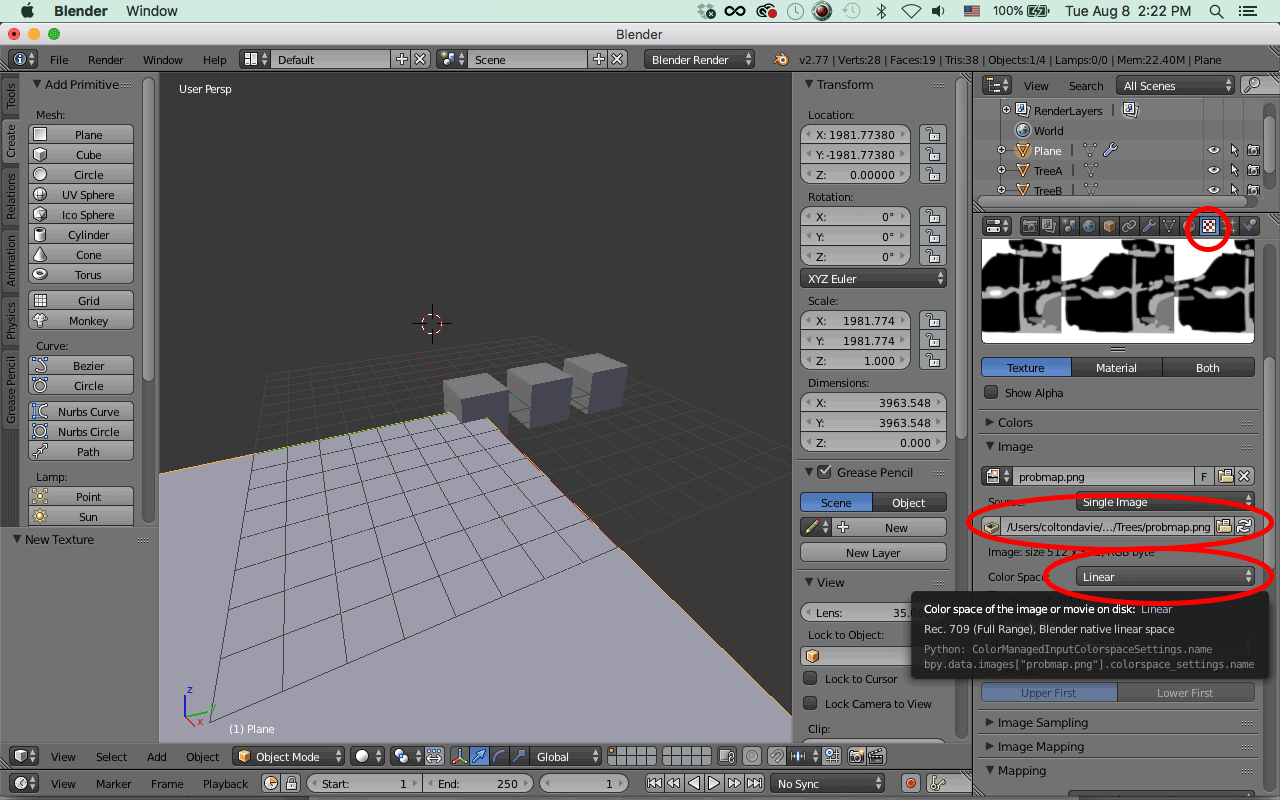
Task: Open the Constraints chain-link tab
Action: coord(1129,226)
